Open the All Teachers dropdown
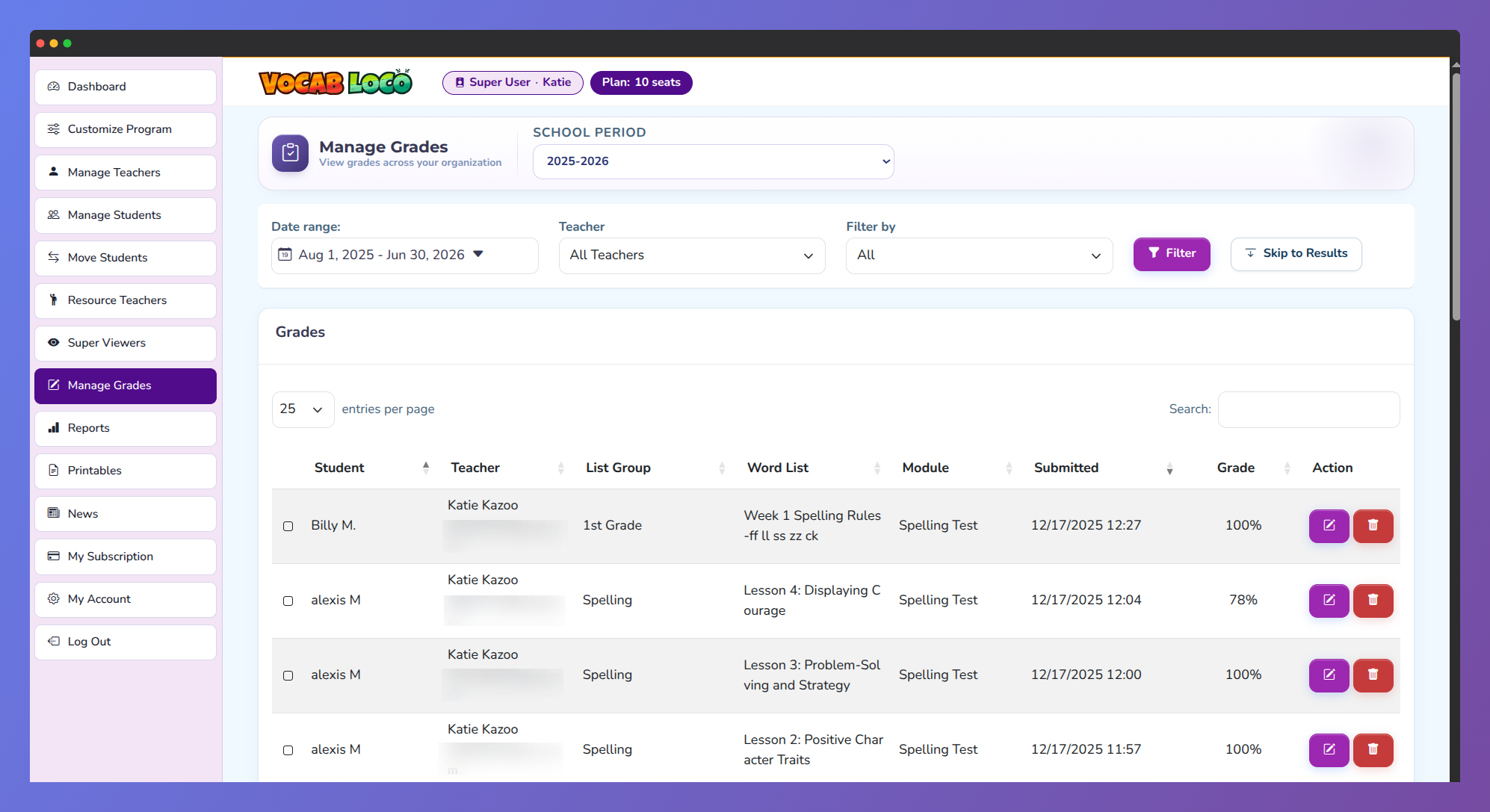 coord(692,255)
